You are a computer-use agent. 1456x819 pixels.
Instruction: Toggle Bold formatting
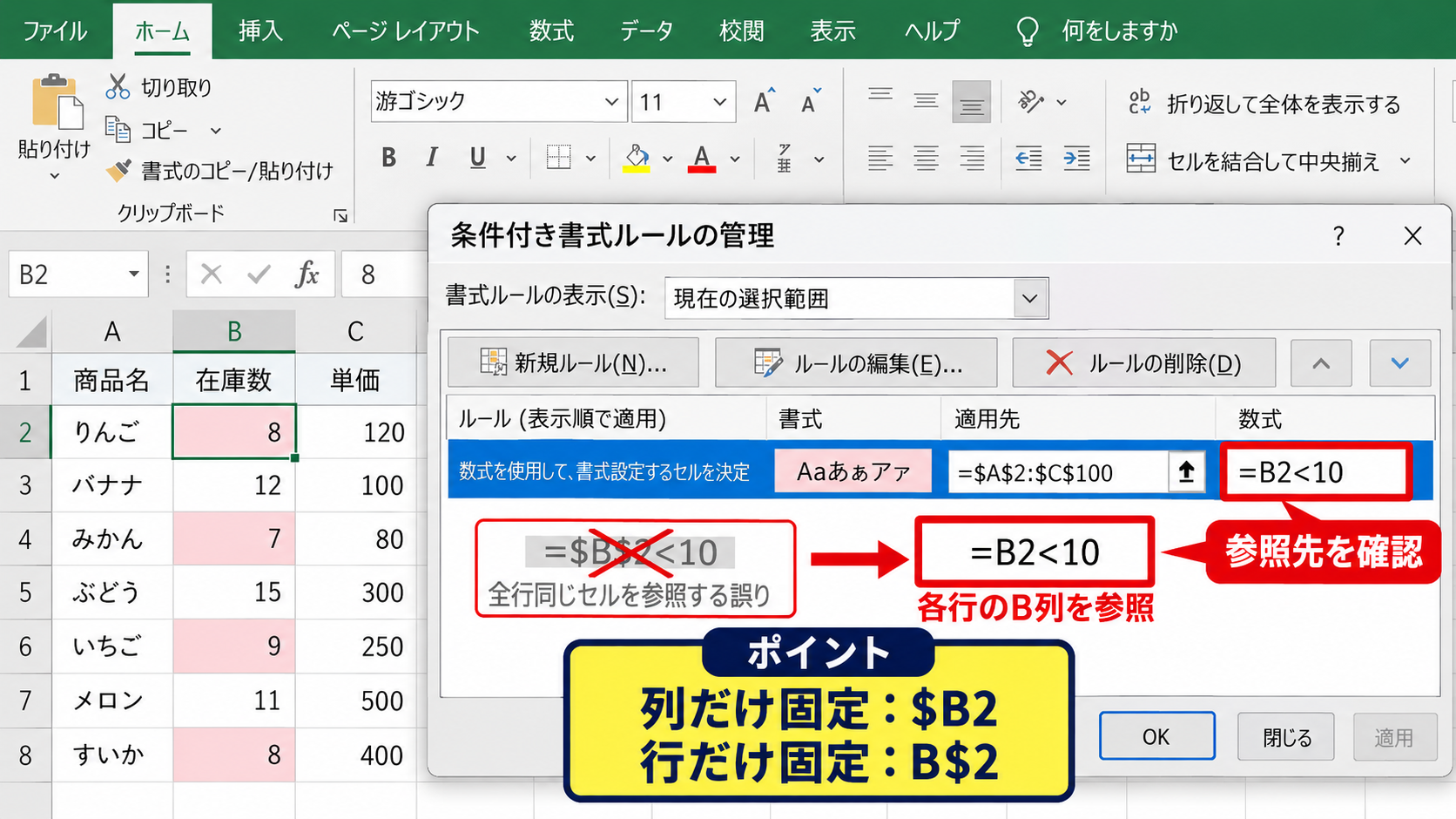(x=389, y=158)
